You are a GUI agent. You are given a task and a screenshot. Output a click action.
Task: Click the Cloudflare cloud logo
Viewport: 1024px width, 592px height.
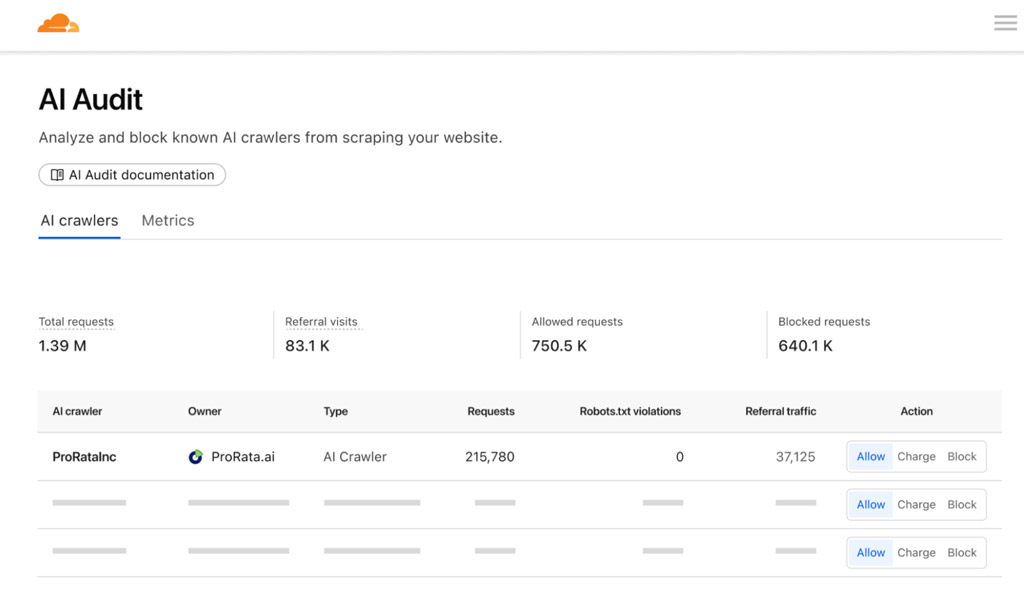pyautogui.click(x=58, y=23)
